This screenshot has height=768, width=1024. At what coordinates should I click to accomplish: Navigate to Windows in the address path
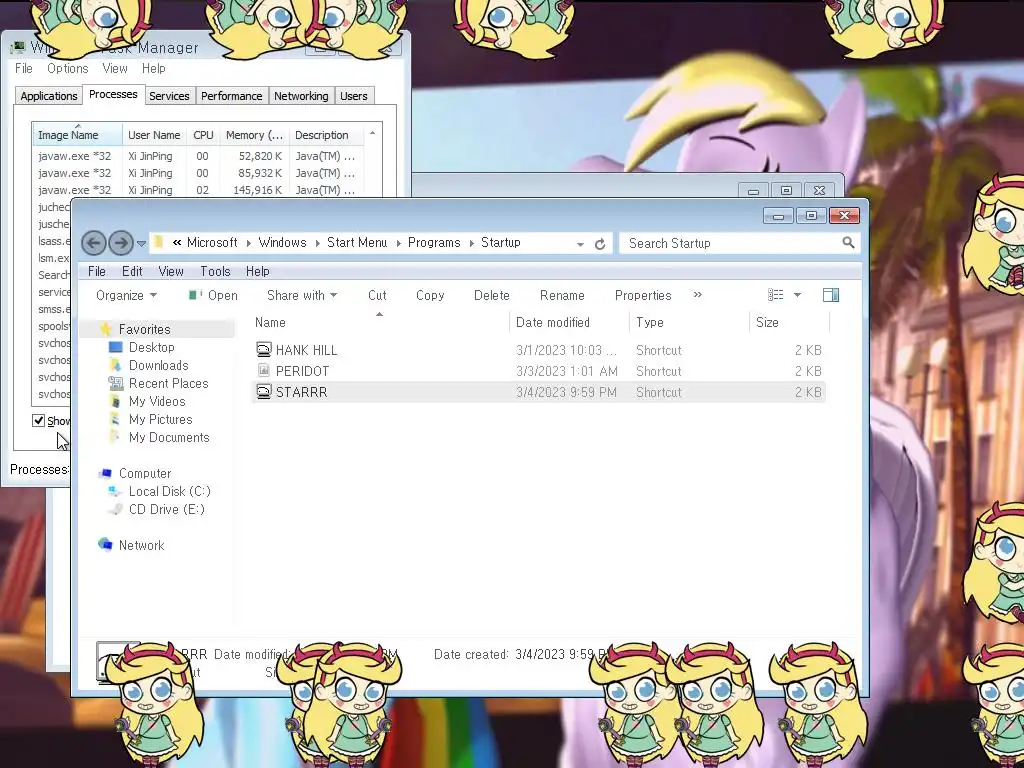[x=282, y=242]
